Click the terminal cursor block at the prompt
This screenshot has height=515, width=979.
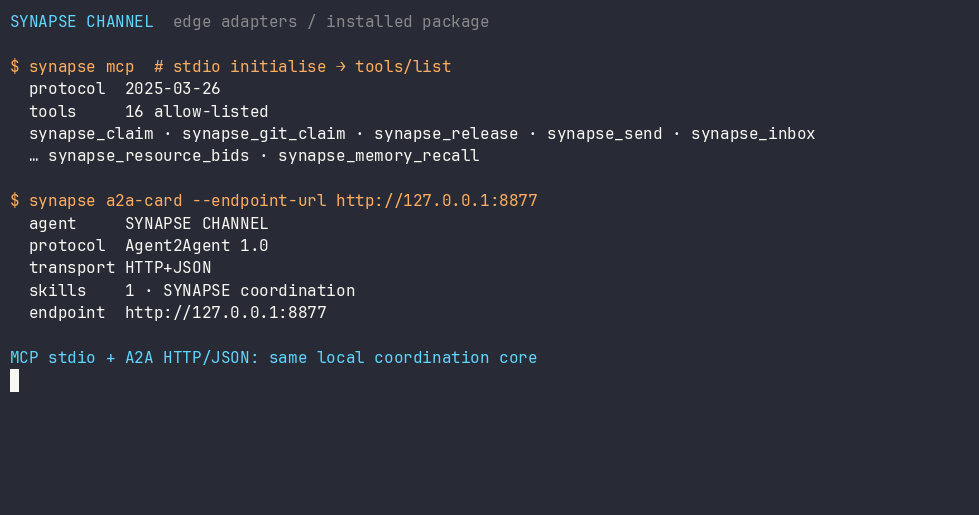click(14, 380)
